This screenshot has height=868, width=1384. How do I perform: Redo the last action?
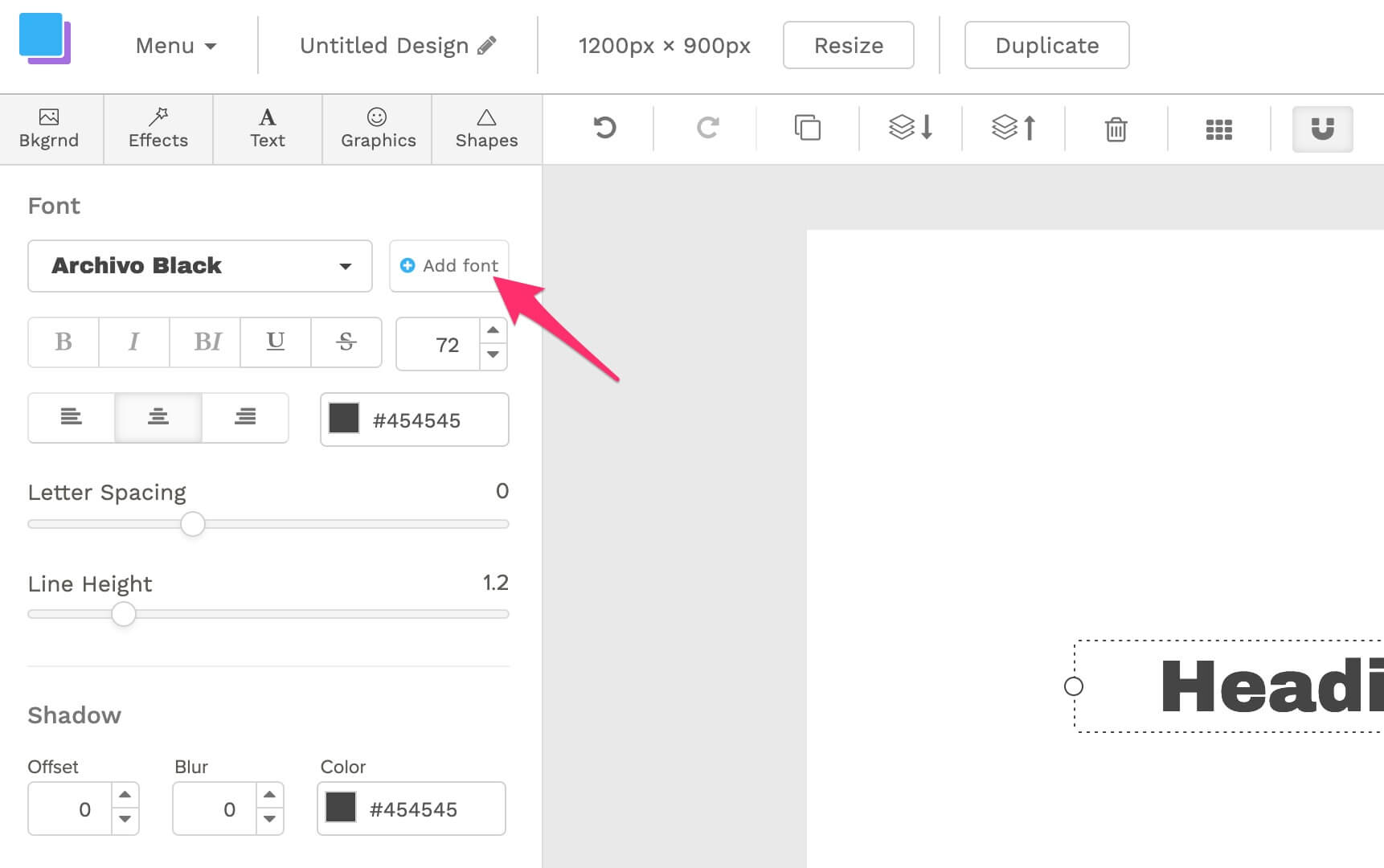[x=706, y=128]
